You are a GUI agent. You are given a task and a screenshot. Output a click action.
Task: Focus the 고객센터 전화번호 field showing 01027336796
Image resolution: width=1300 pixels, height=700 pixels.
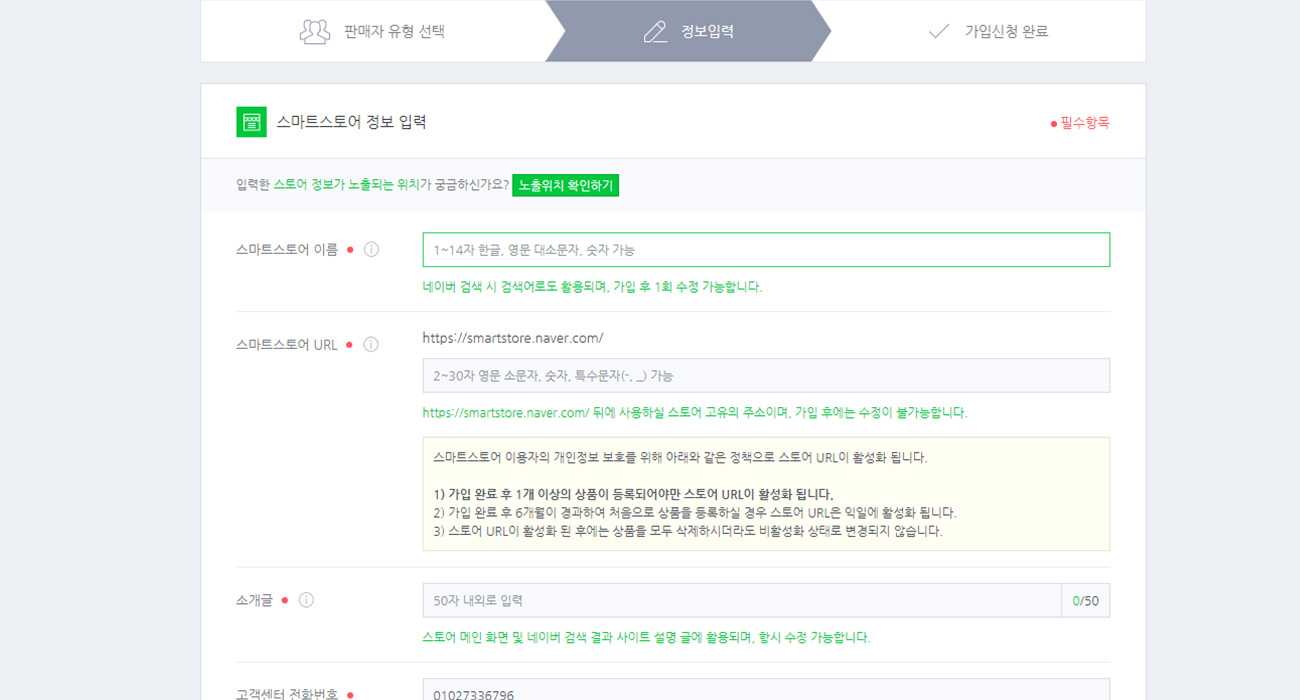click(766, 690)
